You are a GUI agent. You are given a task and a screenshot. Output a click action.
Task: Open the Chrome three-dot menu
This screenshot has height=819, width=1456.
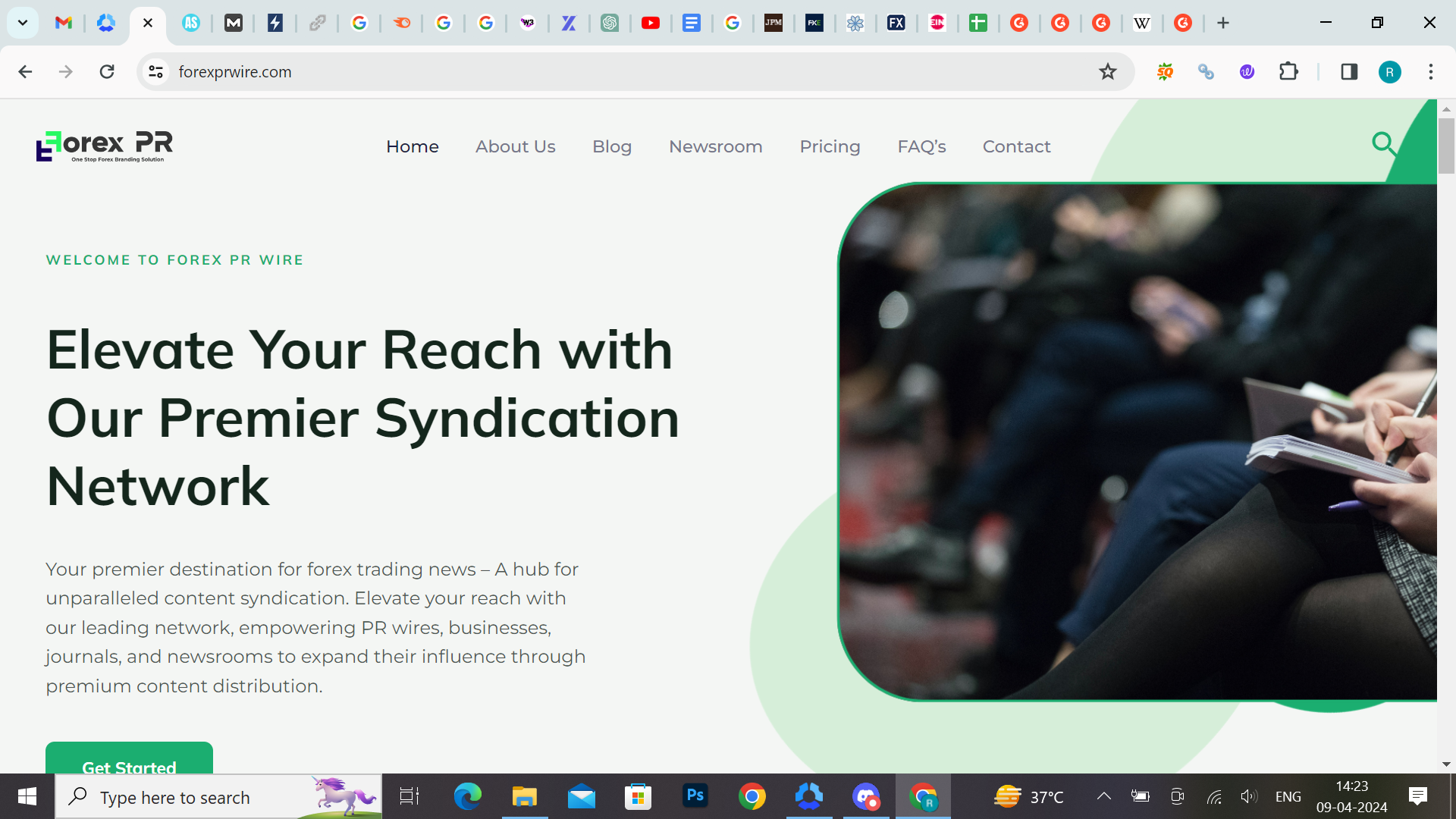coord(1430,71)
